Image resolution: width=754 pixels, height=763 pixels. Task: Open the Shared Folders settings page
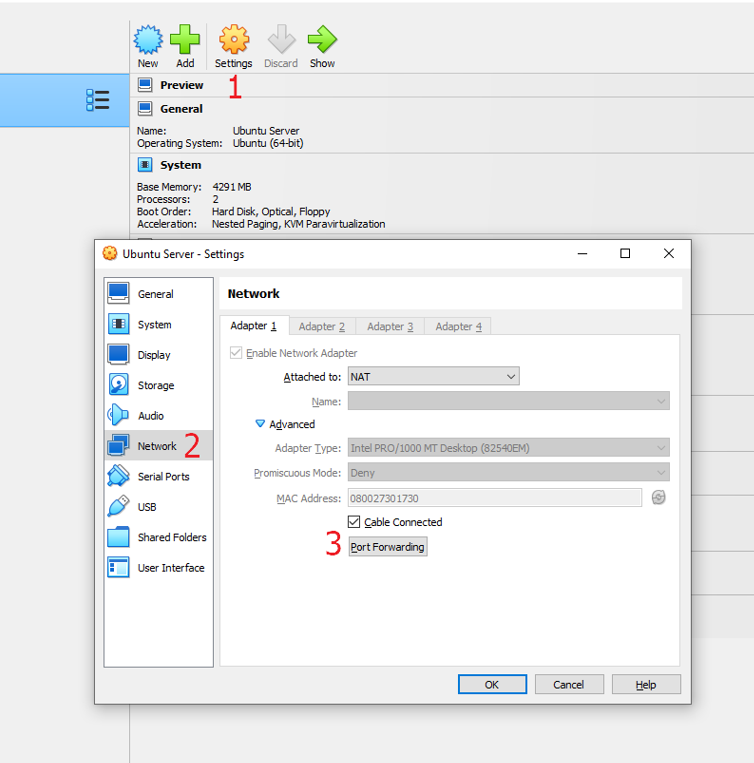pos(171,537)
